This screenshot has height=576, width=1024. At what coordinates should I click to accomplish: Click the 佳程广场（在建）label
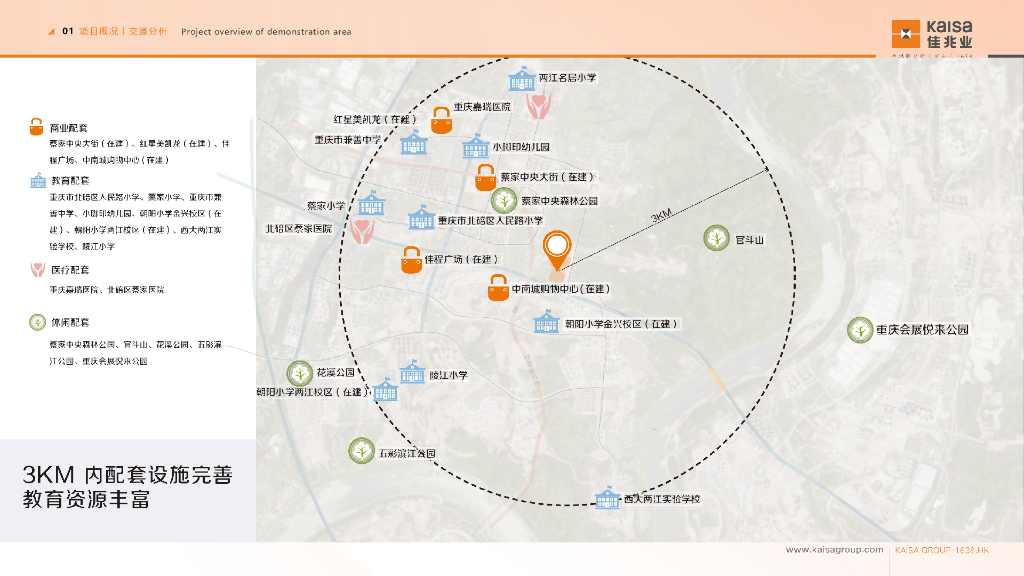[x=462, y=259]
